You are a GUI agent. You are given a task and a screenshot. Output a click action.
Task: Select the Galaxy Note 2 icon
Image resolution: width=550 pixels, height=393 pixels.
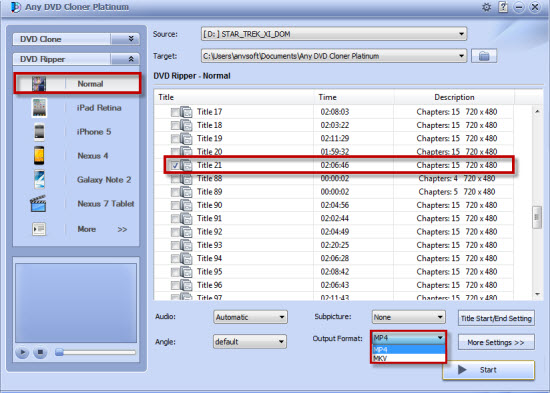pos(39,179)
